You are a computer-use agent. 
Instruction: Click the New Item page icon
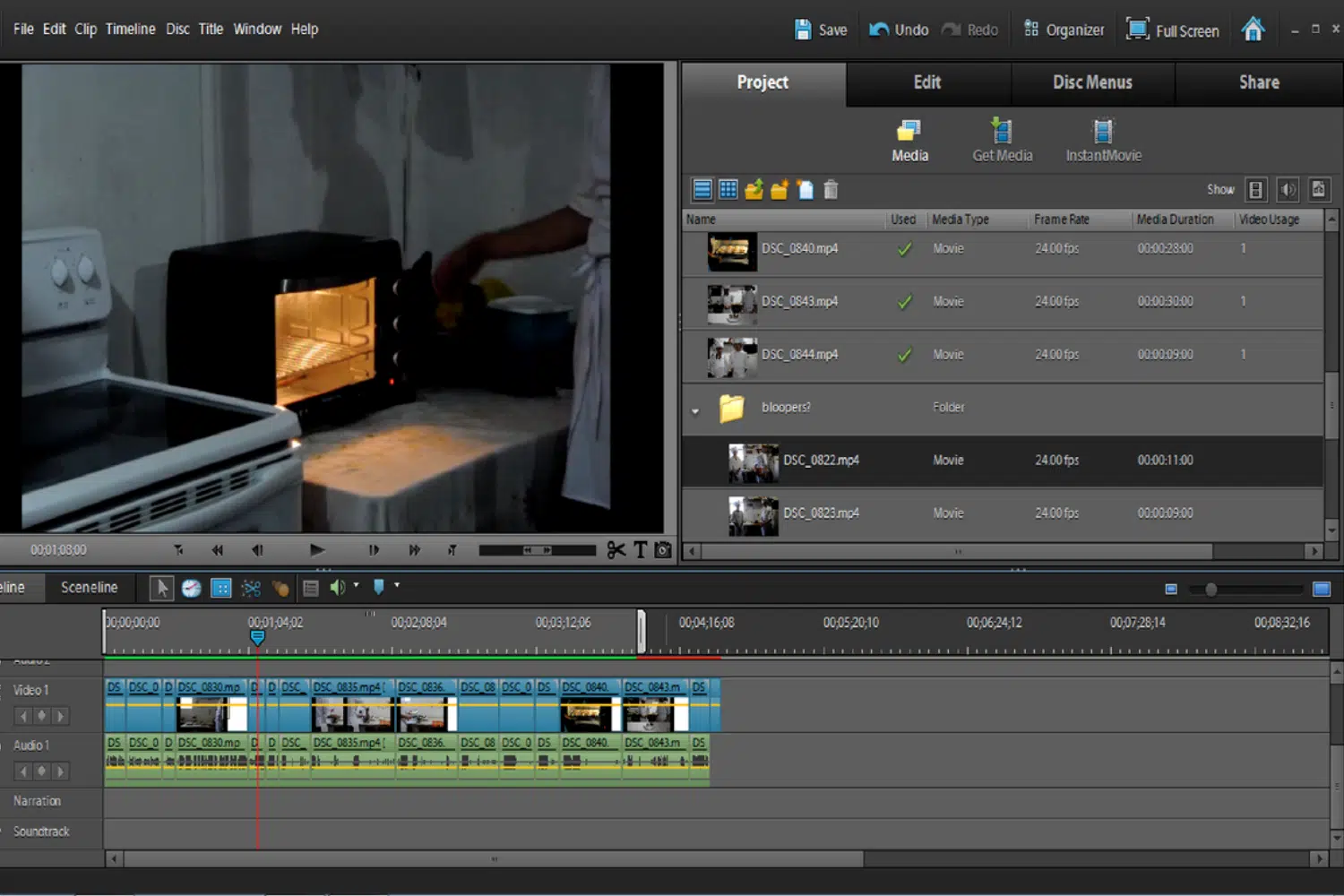806,189
